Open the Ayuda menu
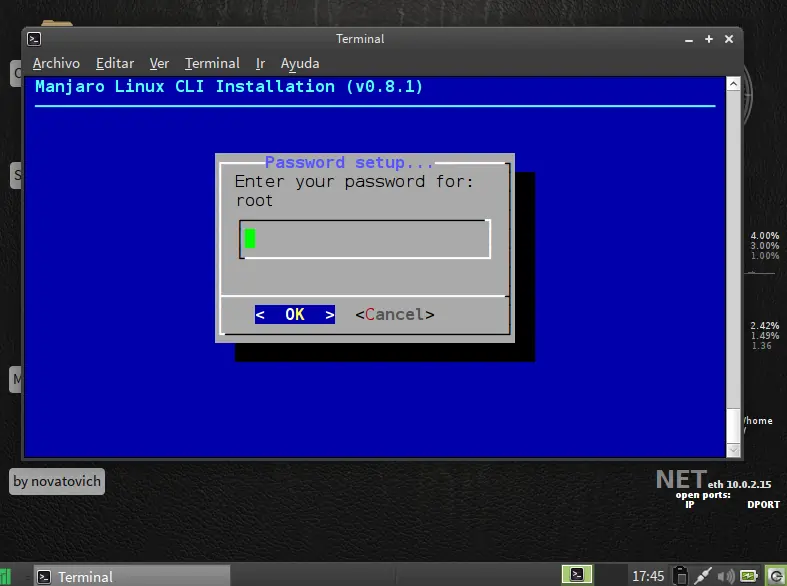This screenshot has height=586, width=787. coord(300,64)
